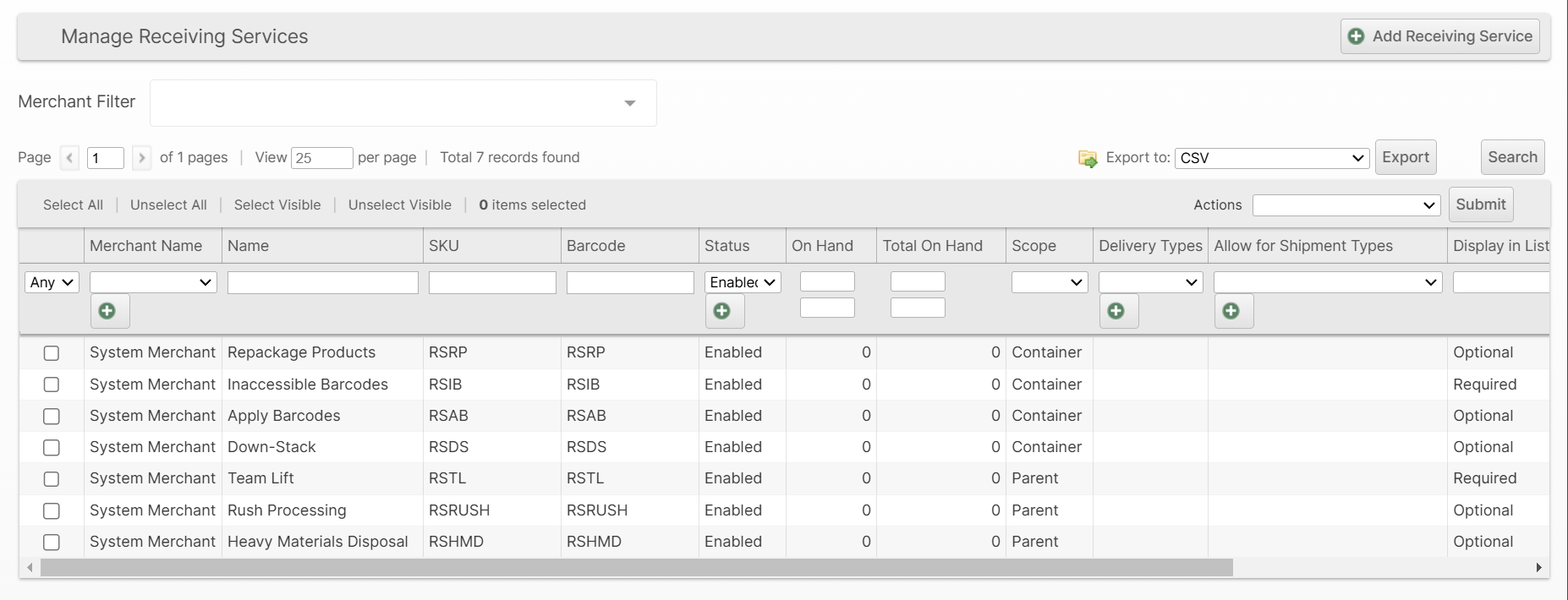The height and width of the screenshot is (600, 1568).
Task: Go to the next page arrow
Action: click(142, 158)
